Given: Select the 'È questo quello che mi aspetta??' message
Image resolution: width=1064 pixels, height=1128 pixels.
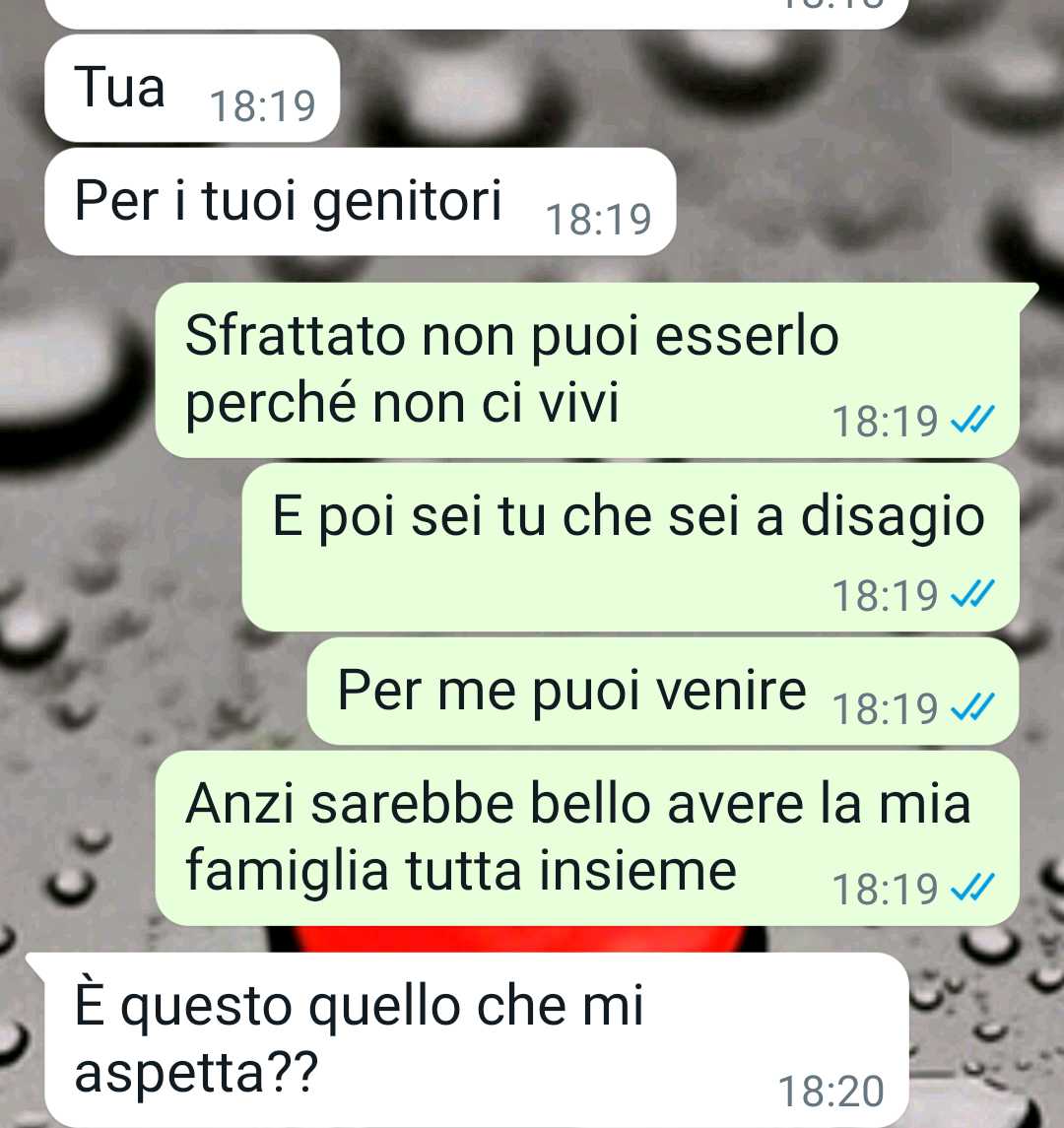Looking at the screenshot, I should (x=468, y=1039).
